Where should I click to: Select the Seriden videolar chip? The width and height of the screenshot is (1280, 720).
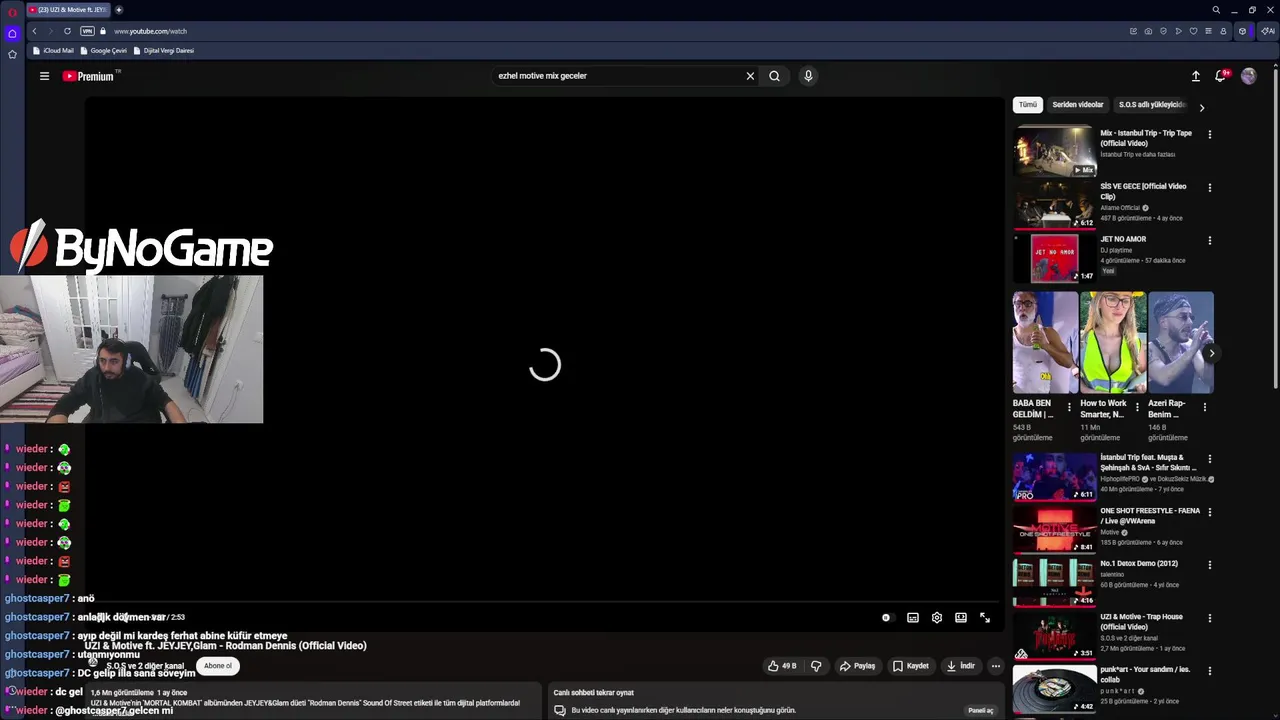tap(1077, 105)
